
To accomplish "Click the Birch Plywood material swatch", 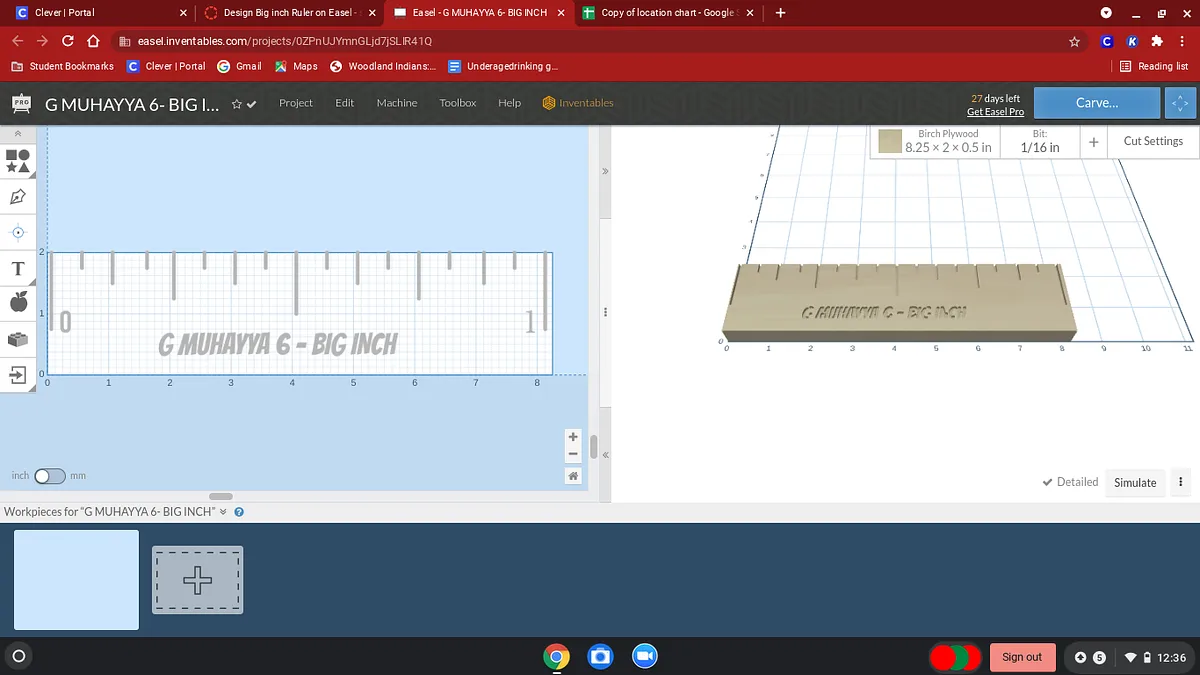I will [890, 142].
